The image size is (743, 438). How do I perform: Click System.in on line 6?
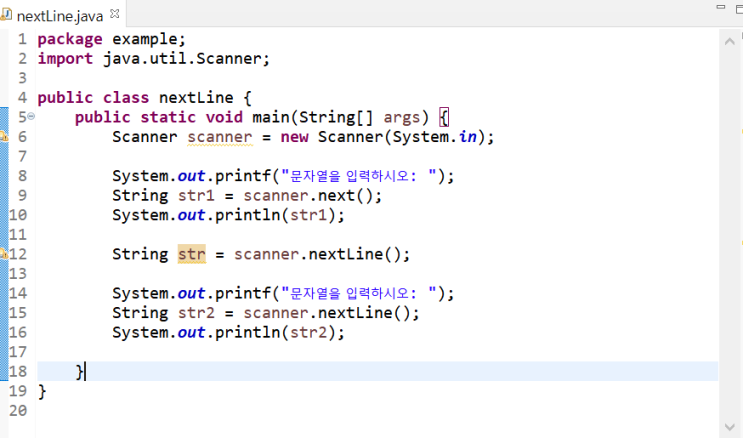[x=435, y=137]
